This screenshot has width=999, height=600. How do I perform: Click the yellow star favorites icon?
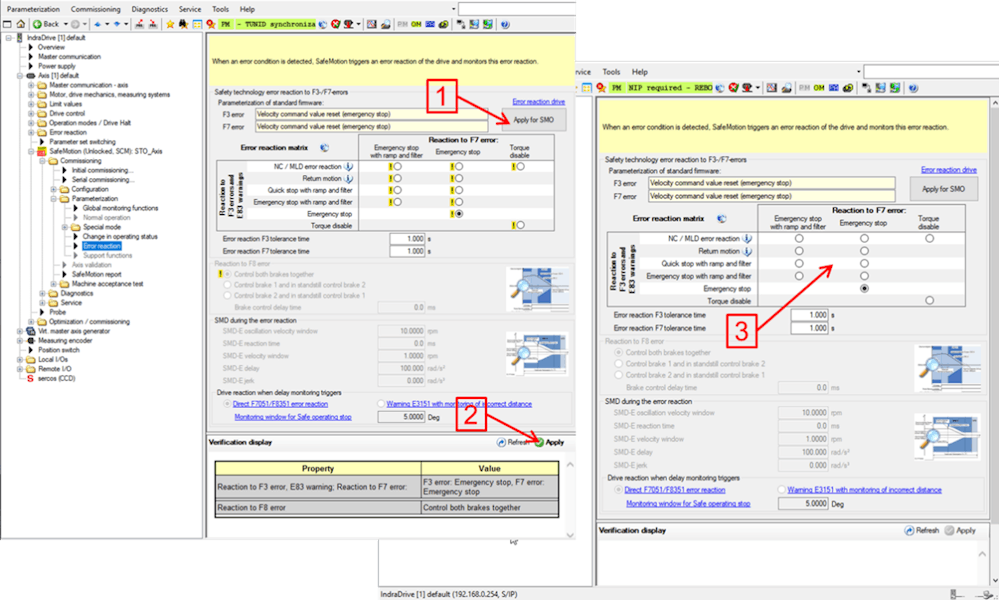click(x=170, y=24)
